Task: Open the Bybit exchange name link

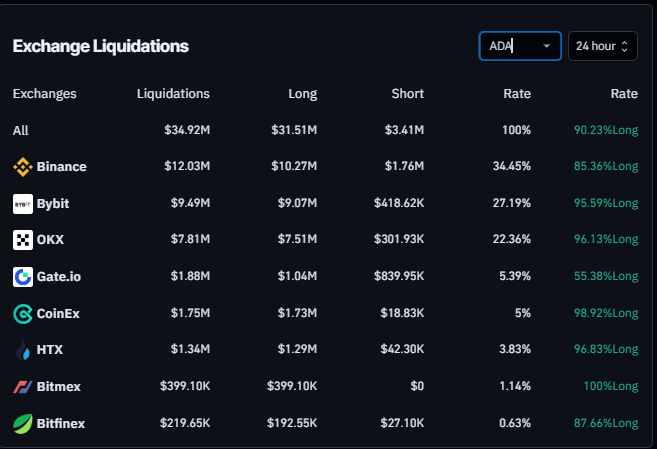Action: click(54, 204)
